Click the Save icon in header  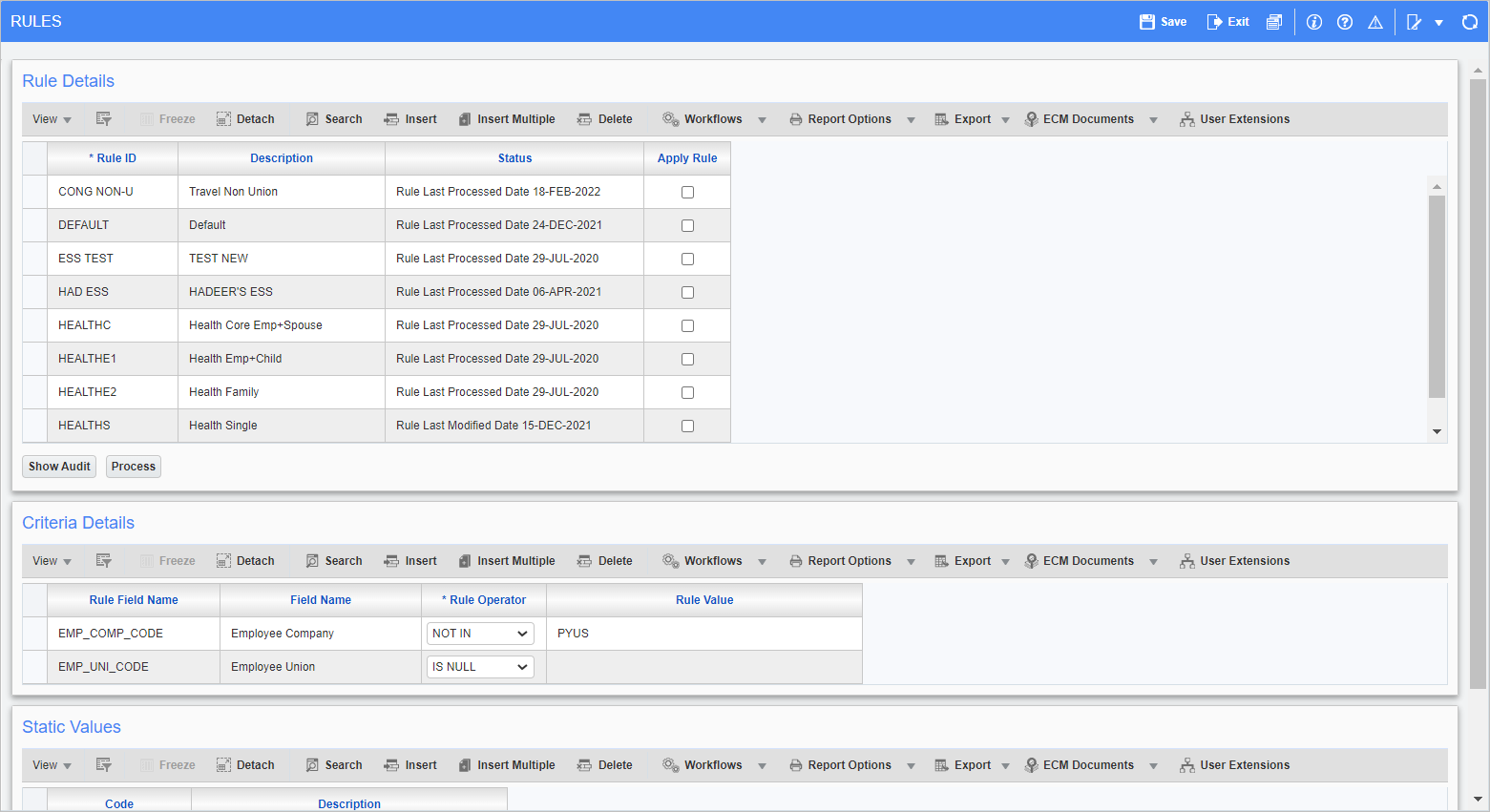tap(1147, 22)
